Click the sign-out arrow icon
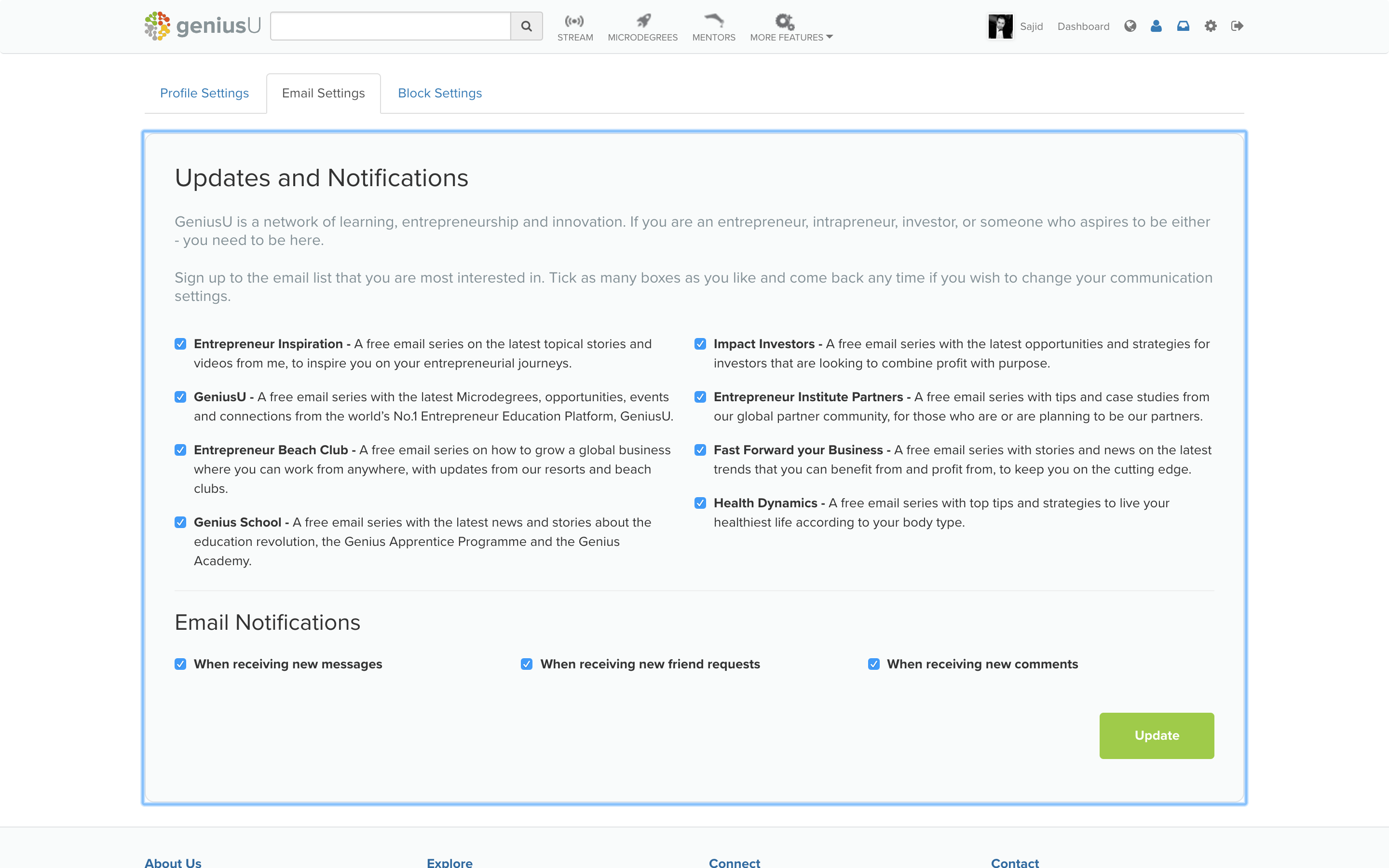 [1237, 26]
